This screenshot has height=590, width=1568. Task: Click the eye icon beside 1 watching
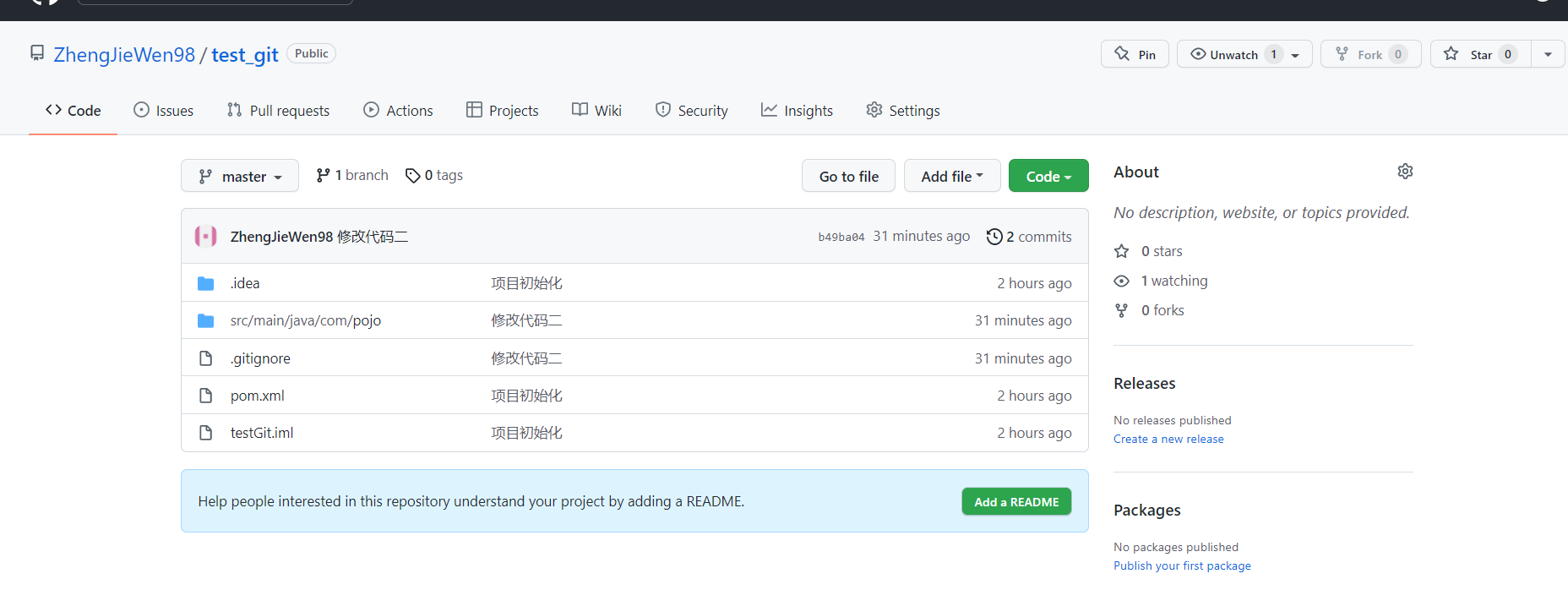pyautogui.click(x=1122, y=281)
